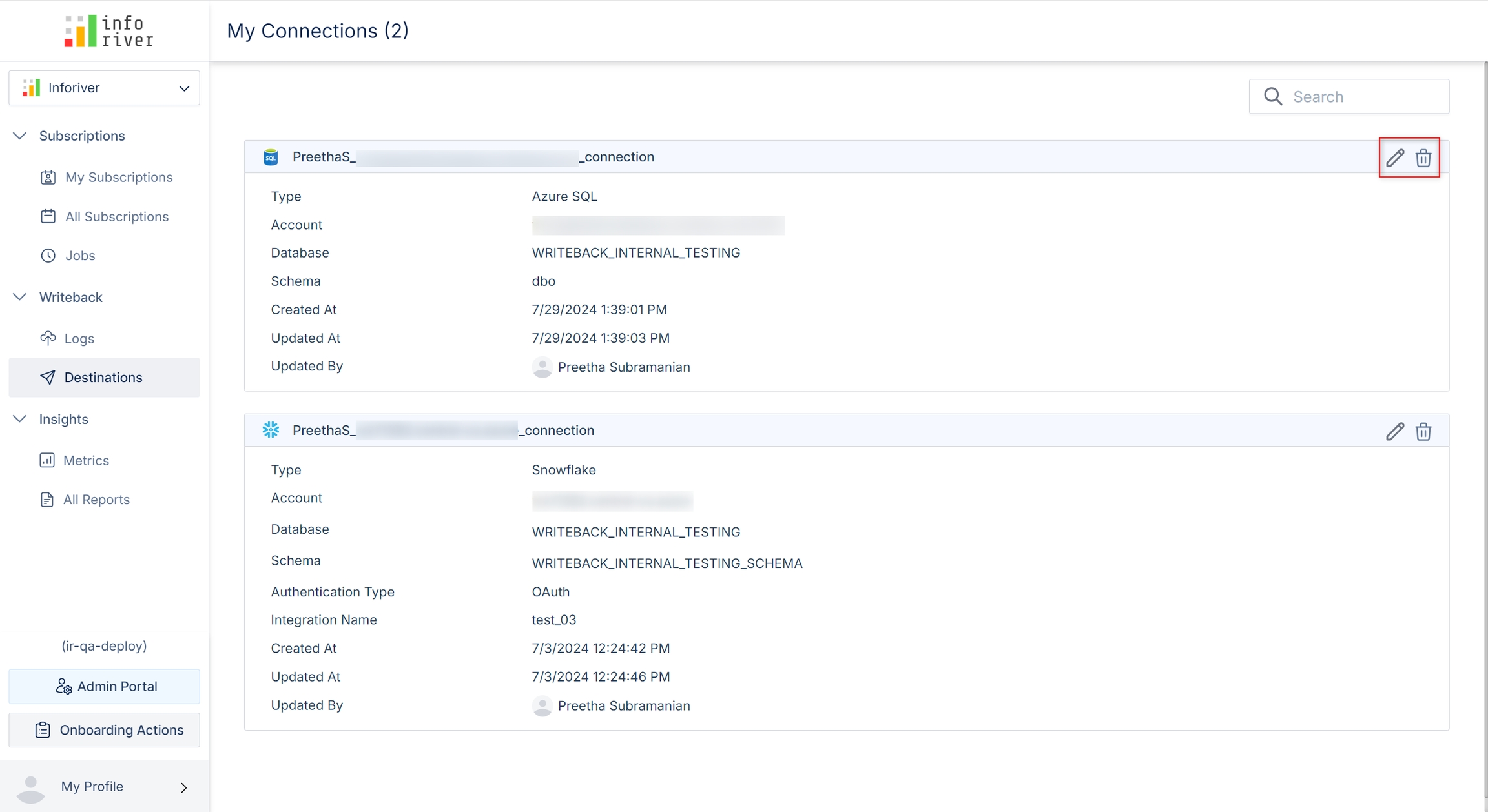Click the Inforiver logo
This screenshot has height=812, width=1488.
click(108, 31)
